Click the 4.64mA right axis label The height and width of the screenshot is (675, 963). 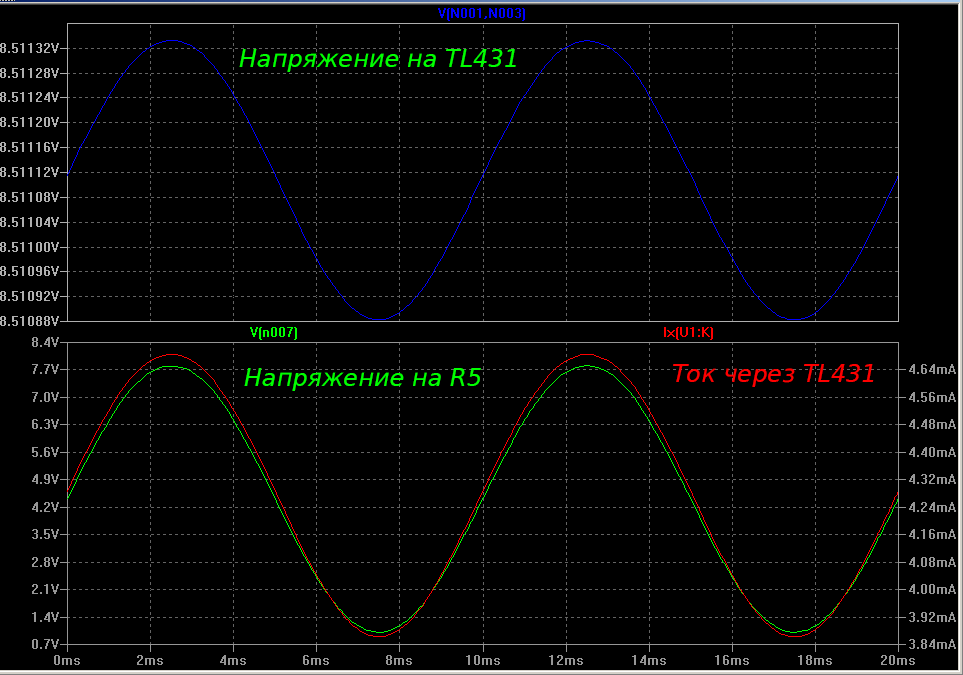click(932, 369)
